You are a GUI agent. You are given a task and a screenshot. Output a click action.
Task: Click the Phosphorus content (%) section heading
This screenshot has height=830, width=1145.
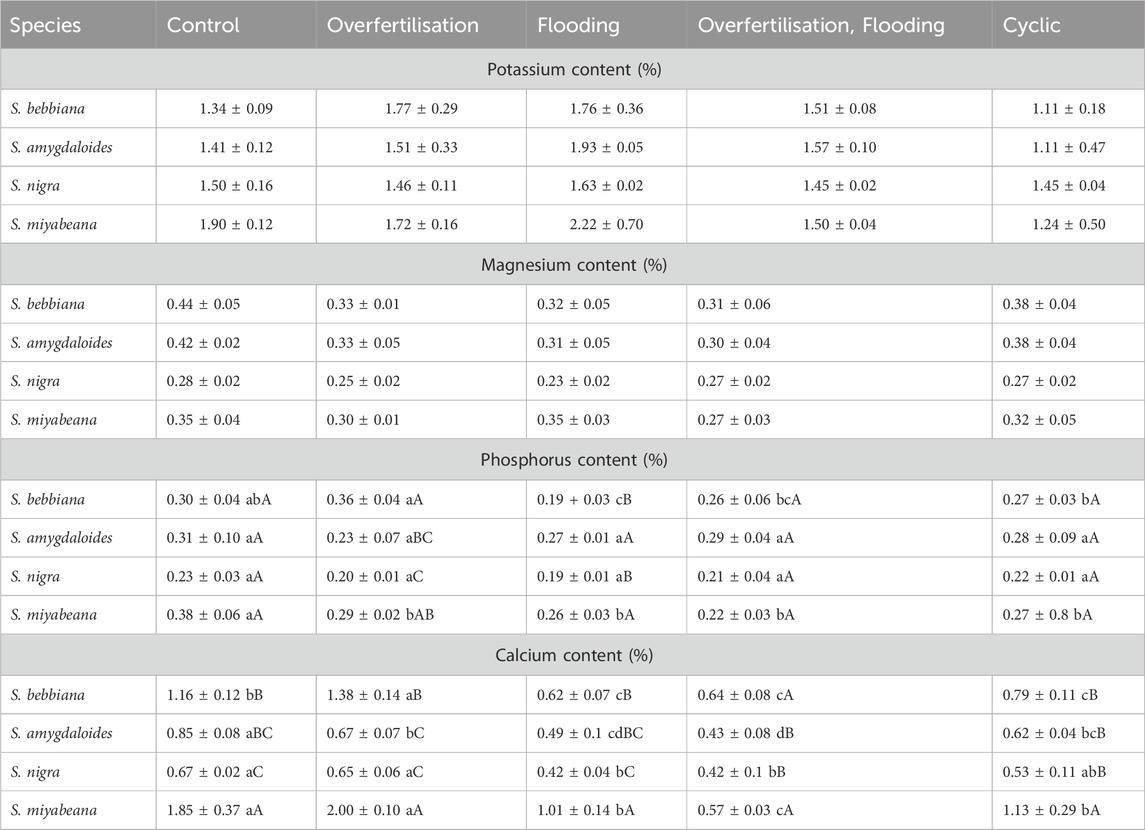coord(572,460)
